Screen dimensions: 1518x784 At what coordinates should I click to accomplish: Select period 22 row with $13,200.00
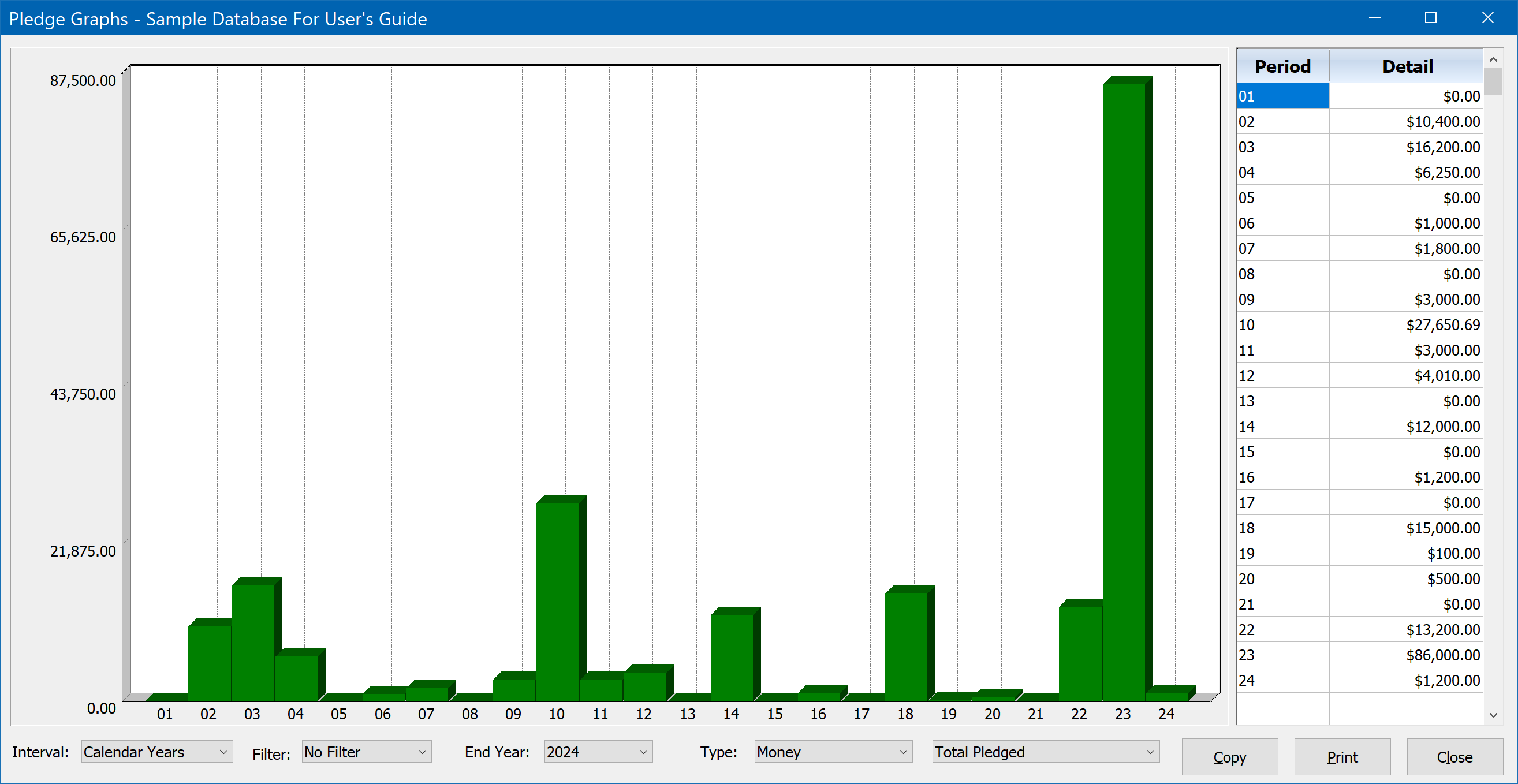coord(1359,629)
